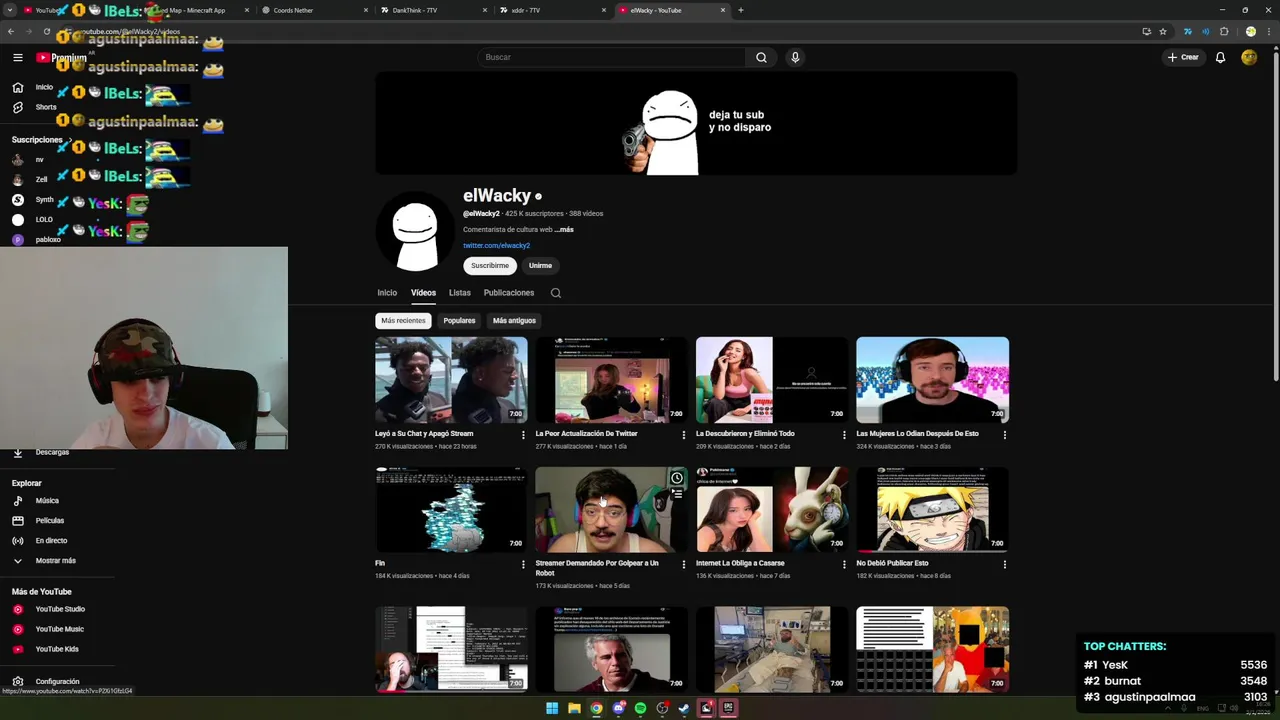The height and width of the screenshot is (720, 1280).
Task: Open the 7TV browser extension icon
Action: [x=1187, y=31]
